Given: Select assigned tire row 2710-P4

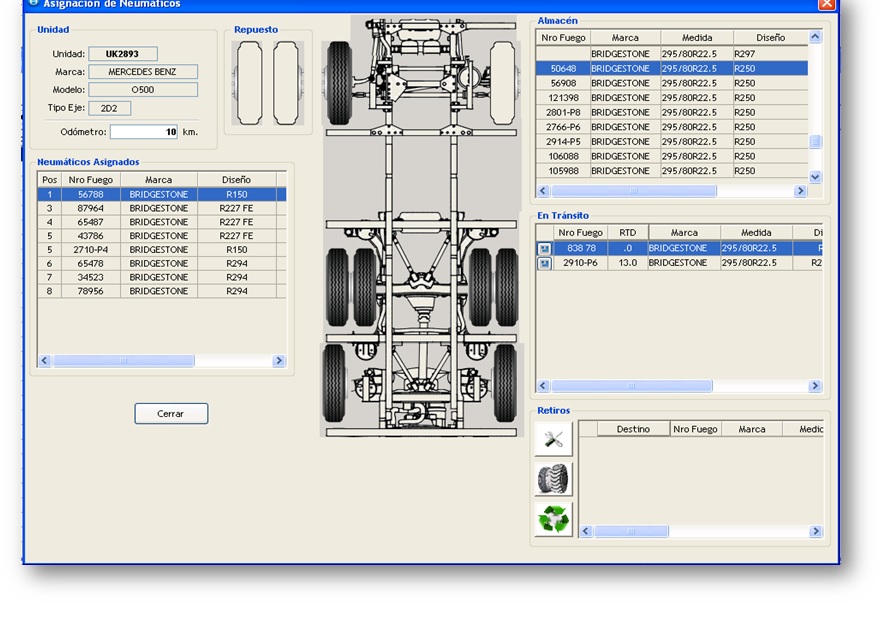Looking at the screenshot, I should point(162,250).
